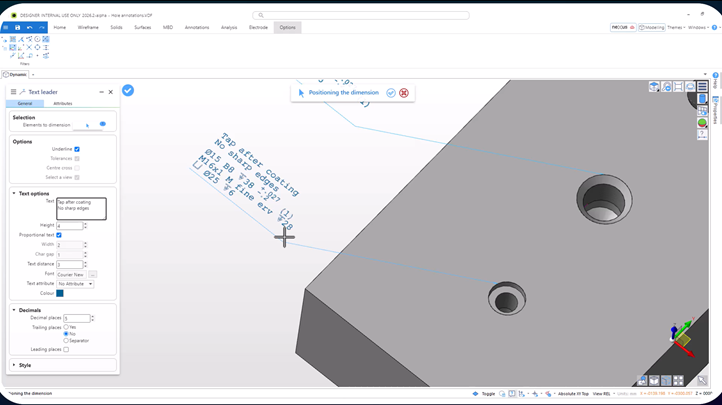Minimize the Text leader panel
Image resolution: width=722 pixels, height=405 pixels.
[x=101, y=92]
